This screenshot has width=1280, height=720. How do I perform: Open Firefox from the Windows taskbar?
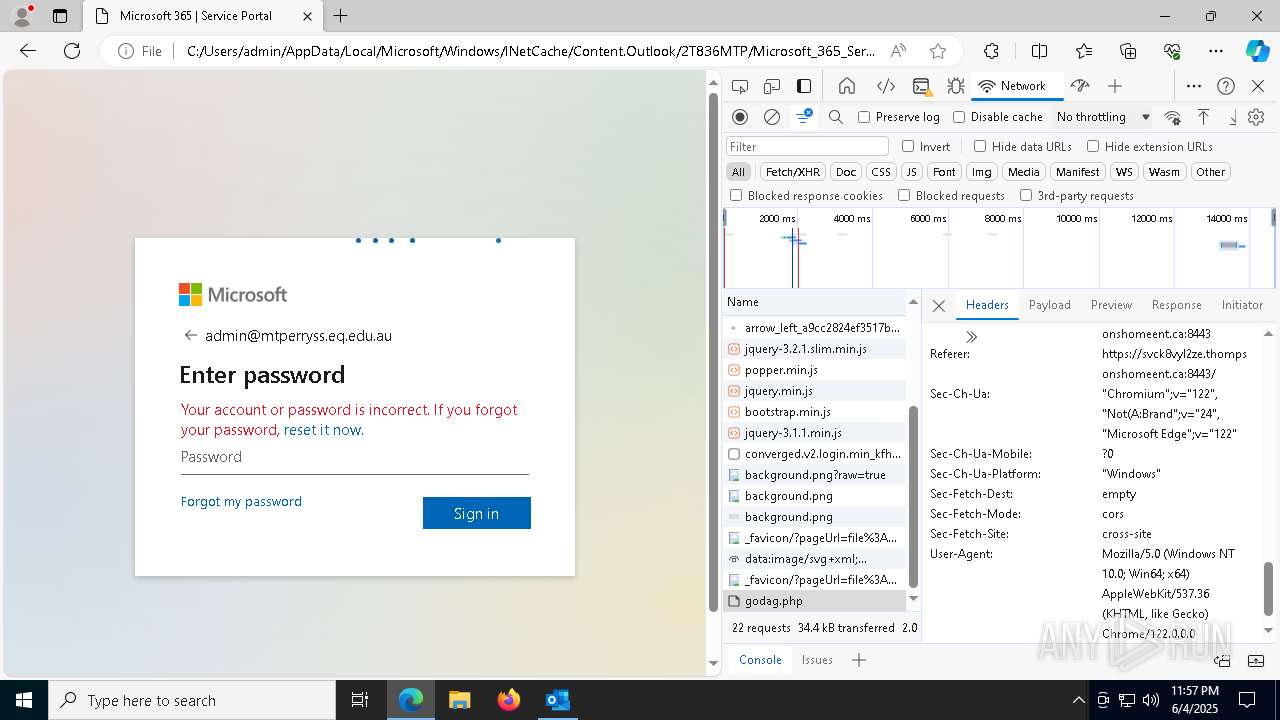click(508, 700)
